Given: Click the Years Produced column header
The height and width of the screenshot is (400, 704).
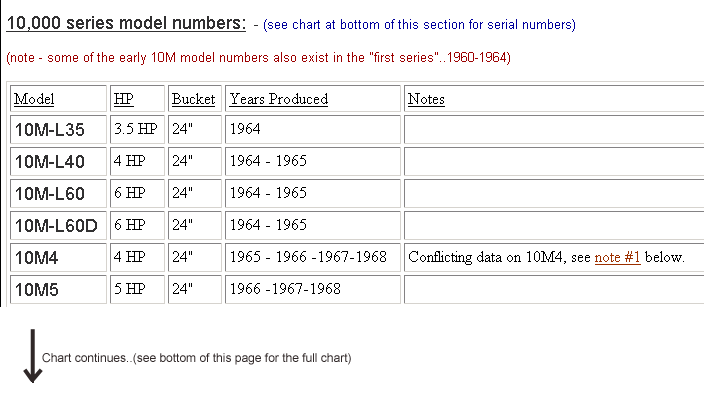Looking at the screenshot, I should click(x=279, y=99).
